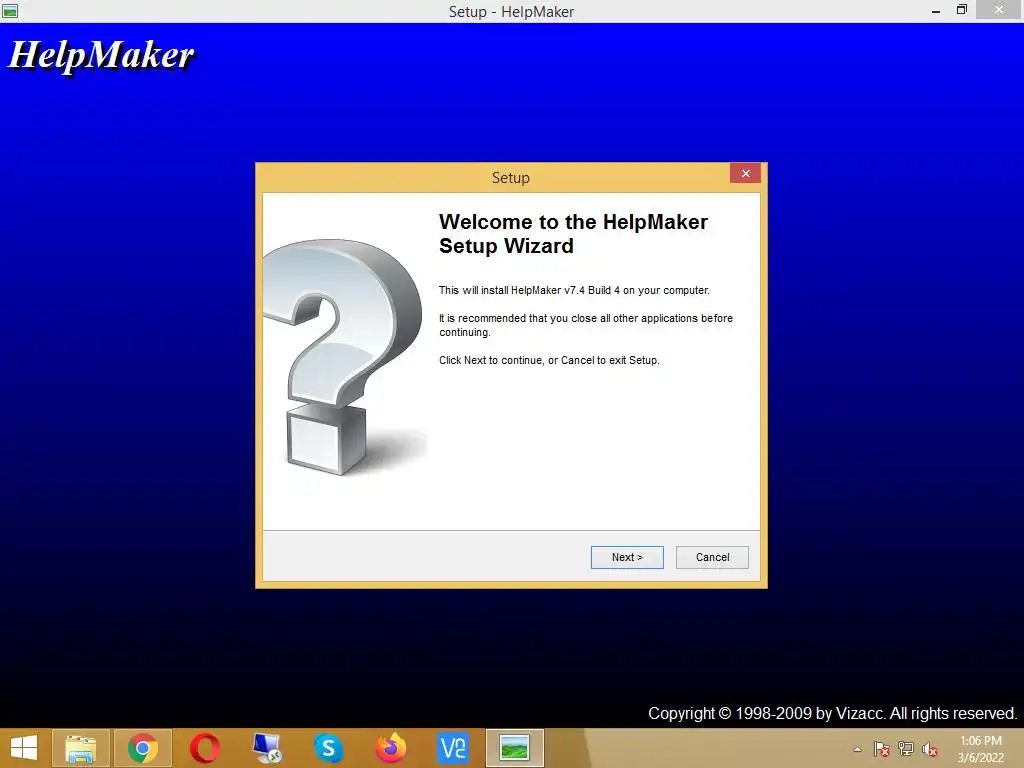Launch Opera browser from the taskbar
The height and width of the screenshot is (768, 1024).
pos(204,748)
